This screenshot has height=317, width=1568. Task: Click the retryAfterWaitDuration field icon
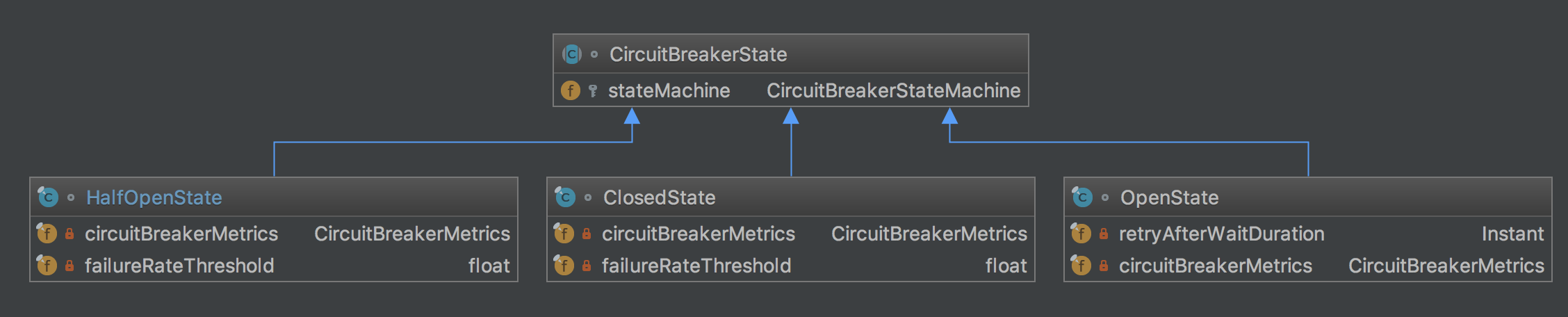click(x=1081, y=234)
